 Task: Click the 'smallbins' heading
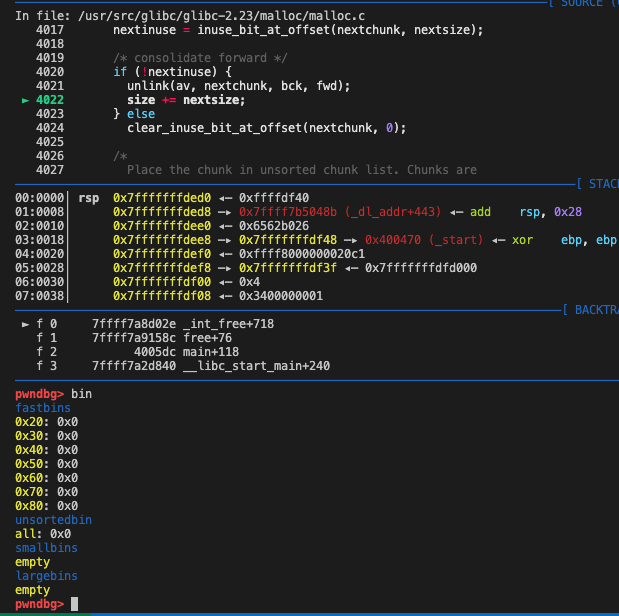[47, 548]
